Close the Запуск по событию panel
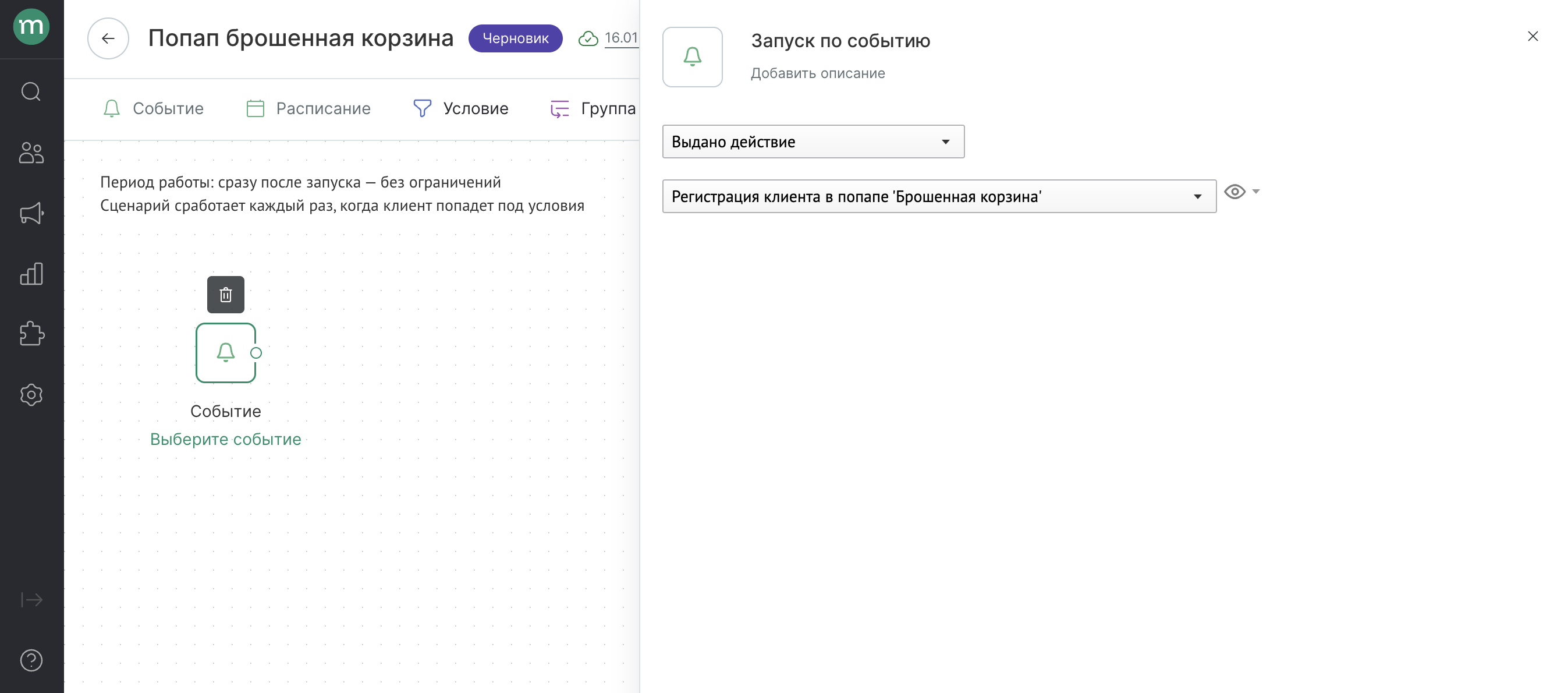The width and height of the screenshot is (1568, 693). pyautogui.click(x=1532, y=37)
